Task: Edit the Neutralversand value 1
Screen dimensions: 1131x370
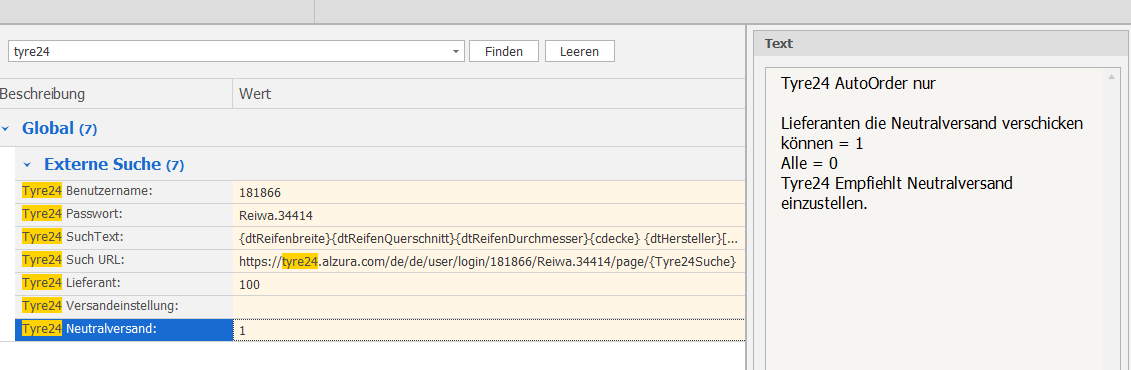Action: point(488,330)
